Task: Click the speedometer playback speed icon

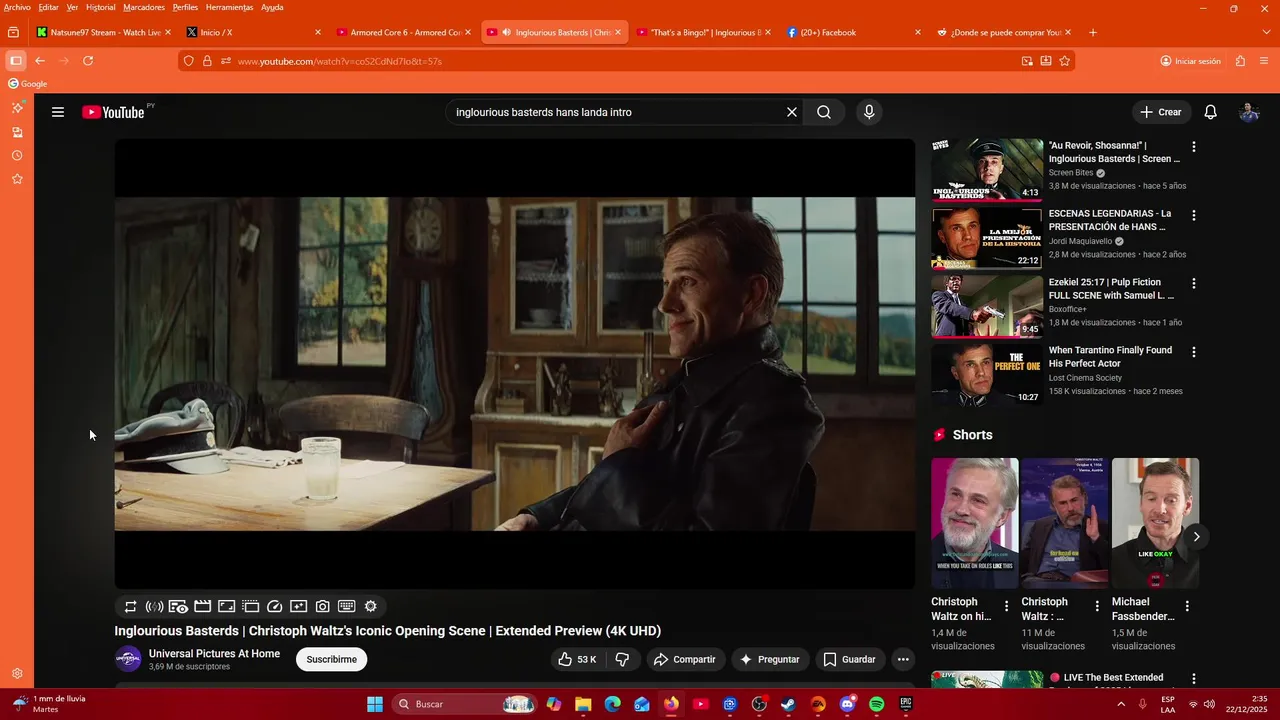Action: pyautogui.click(x=275, y=606)
